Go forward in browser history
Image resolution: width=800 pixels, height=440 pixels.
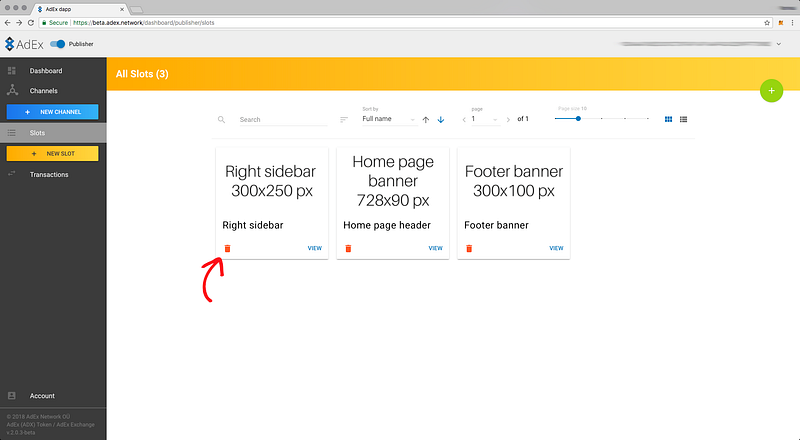(19, 22)
